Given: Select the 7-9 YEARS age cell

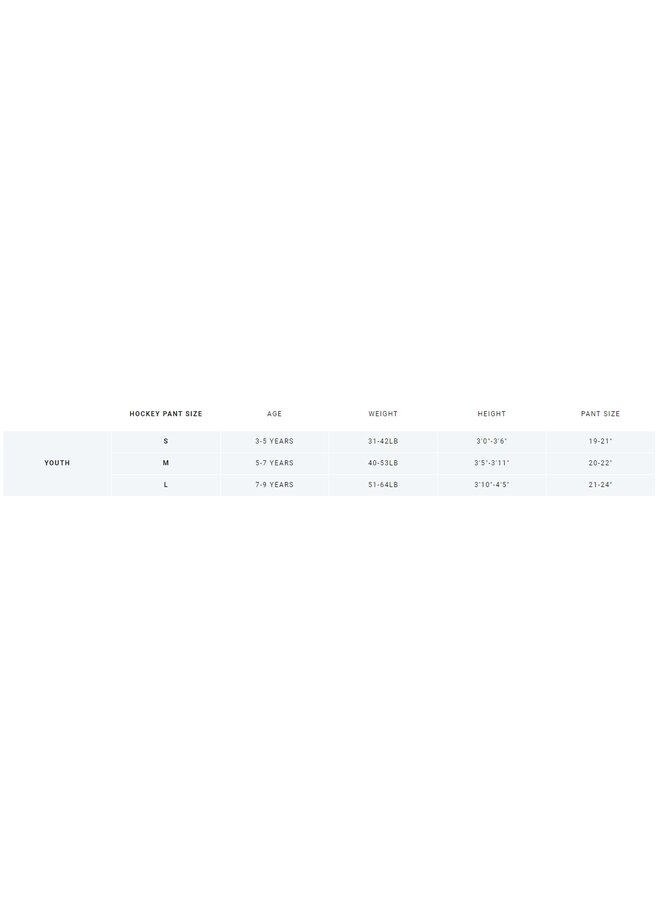Looking at the screenshot, I should (x=274, y=485).
